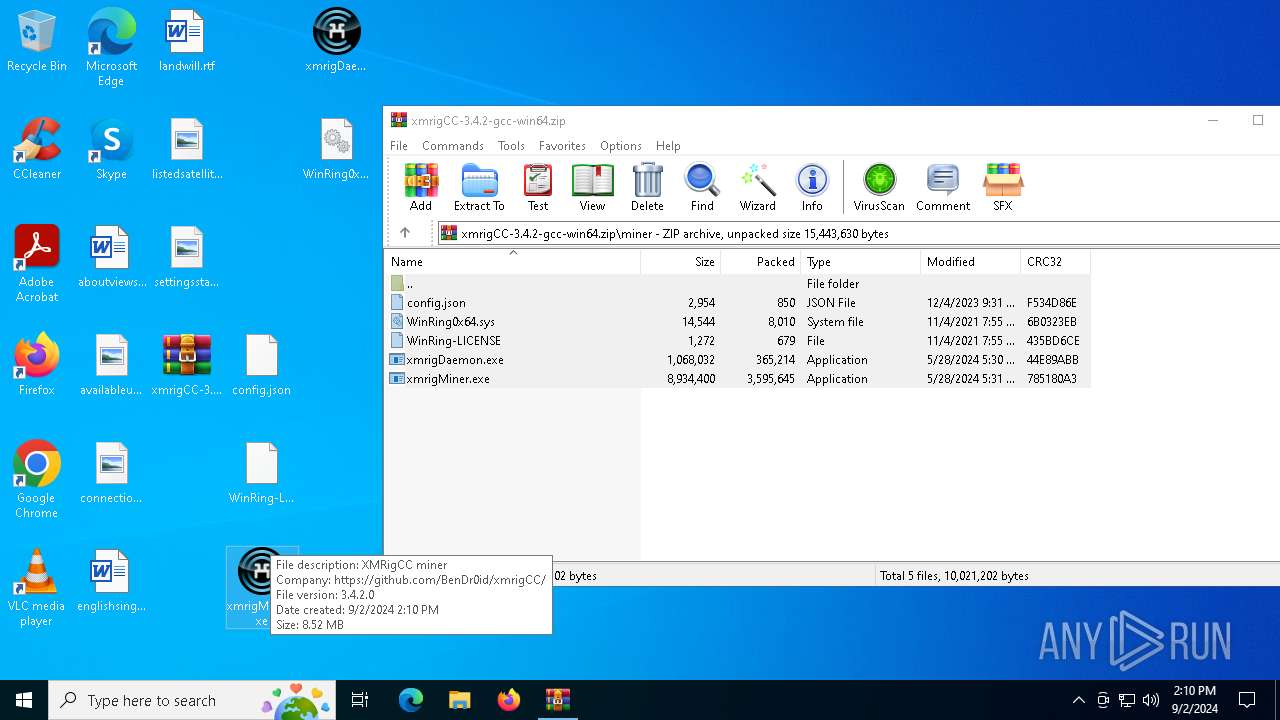This screenshot has height=720, width=1280.
Task: Select Google Chrome desktop shortcut
Action: 37,480
